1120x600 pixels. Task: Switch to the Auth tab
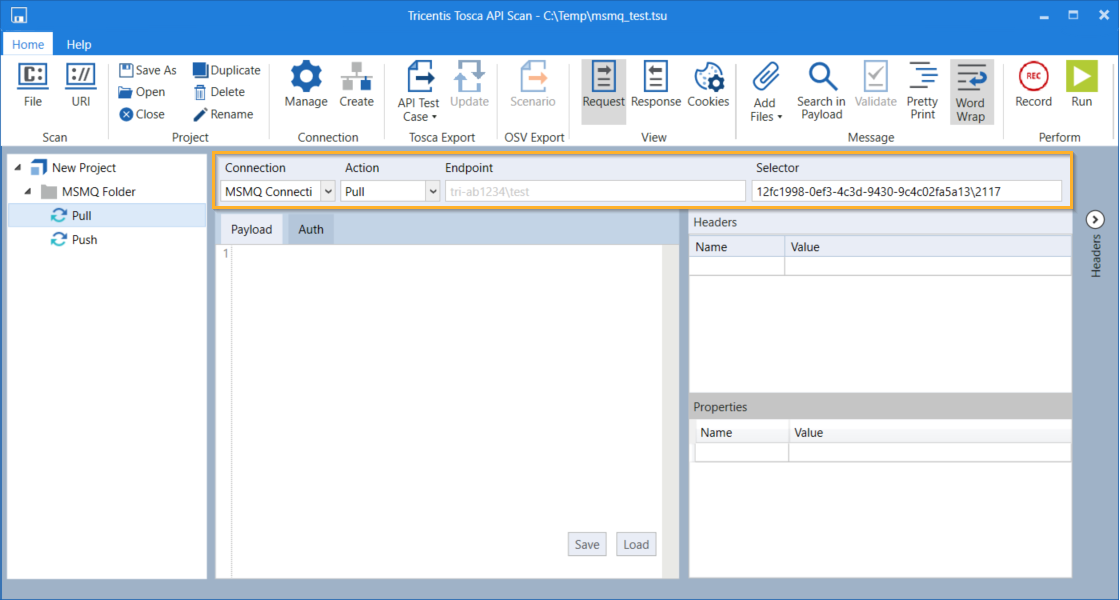click(311, 229)
